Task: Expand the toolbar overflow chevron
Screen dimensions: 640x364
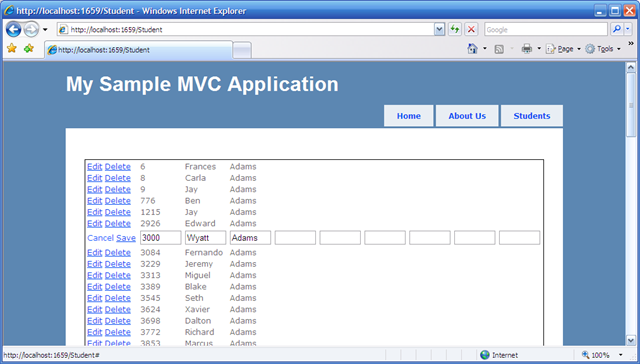Action: [631, 44]
